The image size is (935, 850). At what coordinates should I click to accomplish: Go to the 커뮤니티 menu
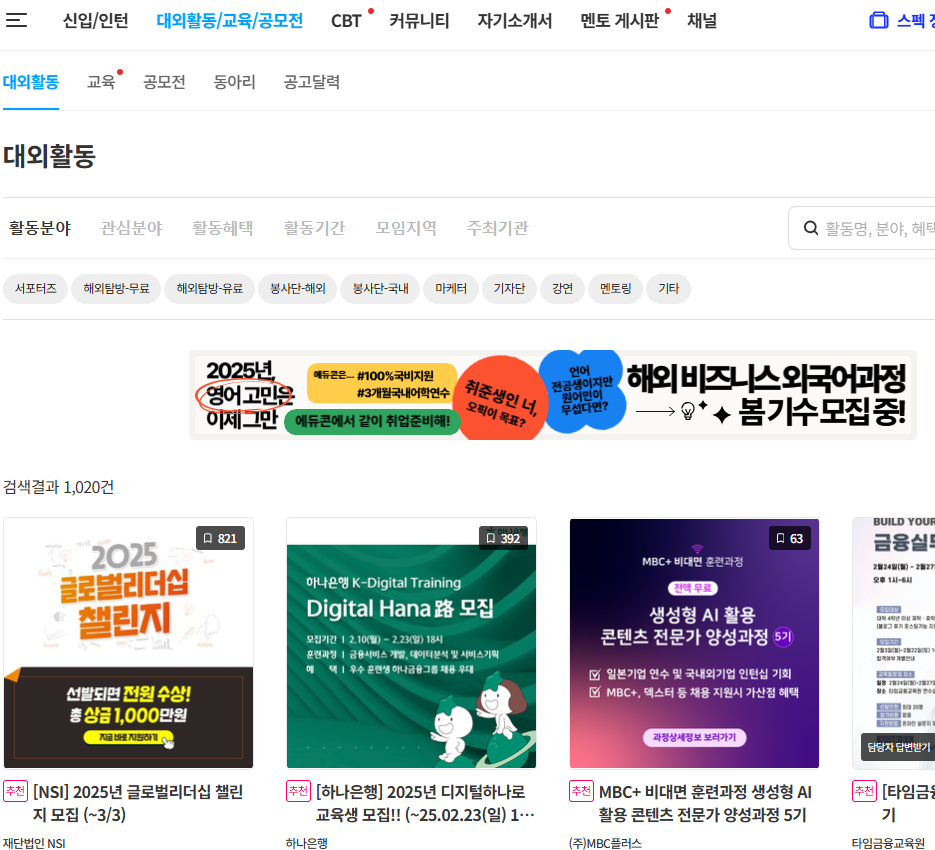tap(419, 21)
